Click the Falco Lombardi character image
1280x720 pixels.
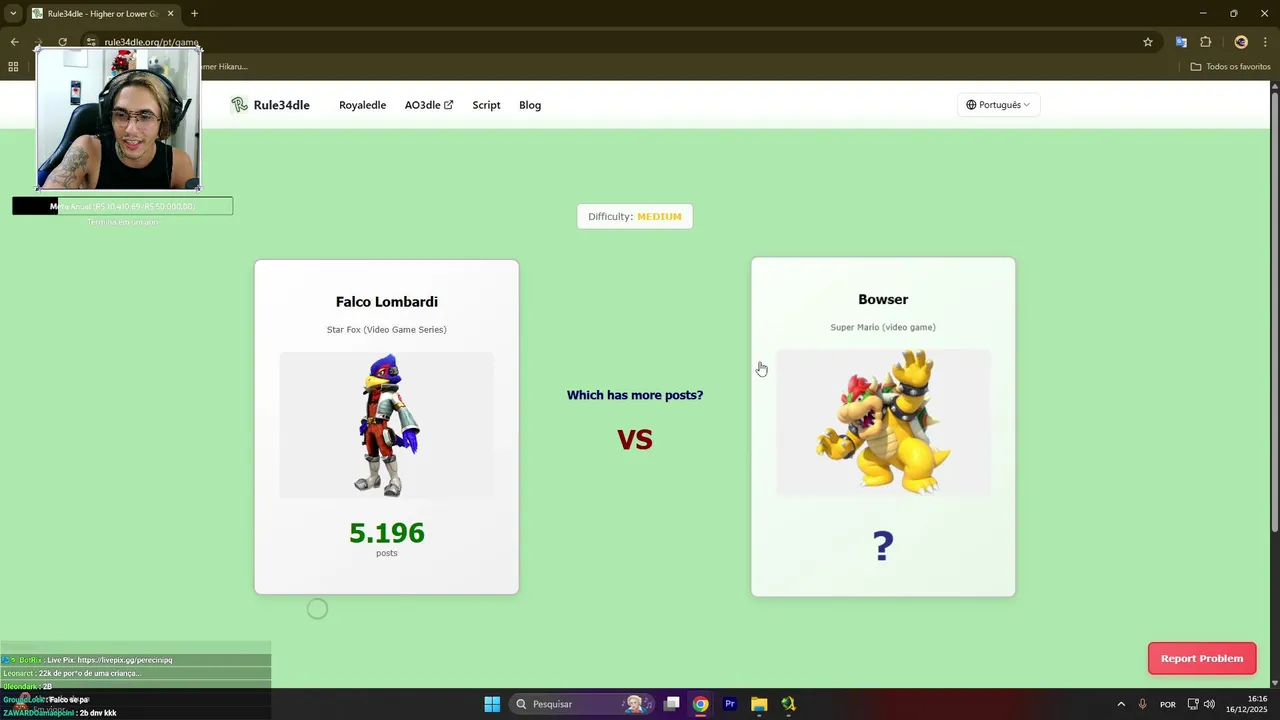386,425
